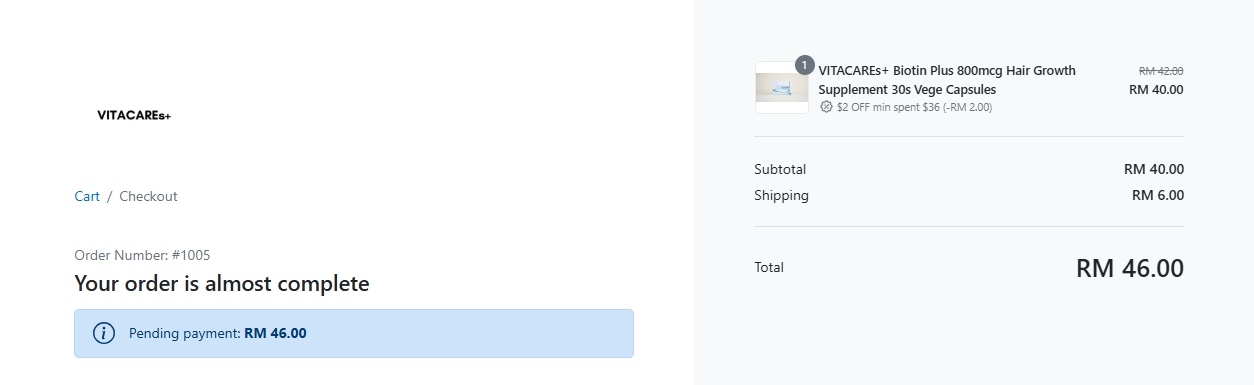Click the VITACAREs+ Biotin Plus product title
The width and height of the screenshot is (1254, 385).
pos(947,80)
